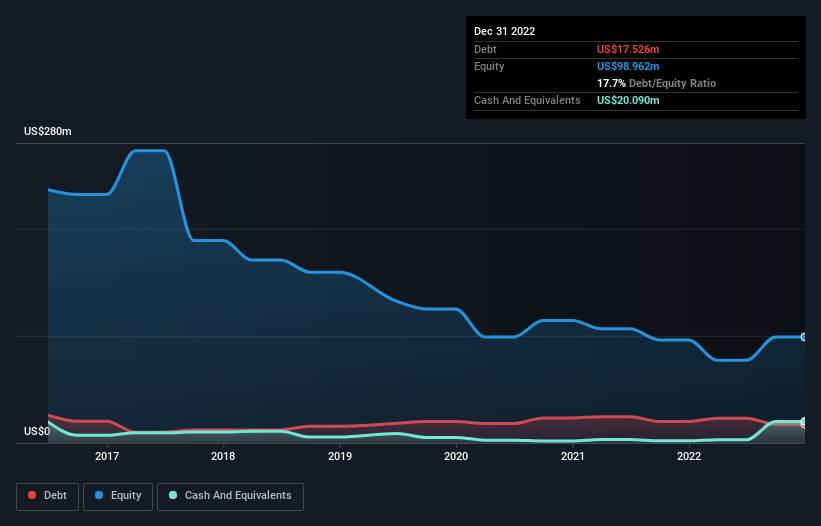Click the Cash And Equivalents tooltip label
This screenshot has height=526, width=821.
[527, 100]
